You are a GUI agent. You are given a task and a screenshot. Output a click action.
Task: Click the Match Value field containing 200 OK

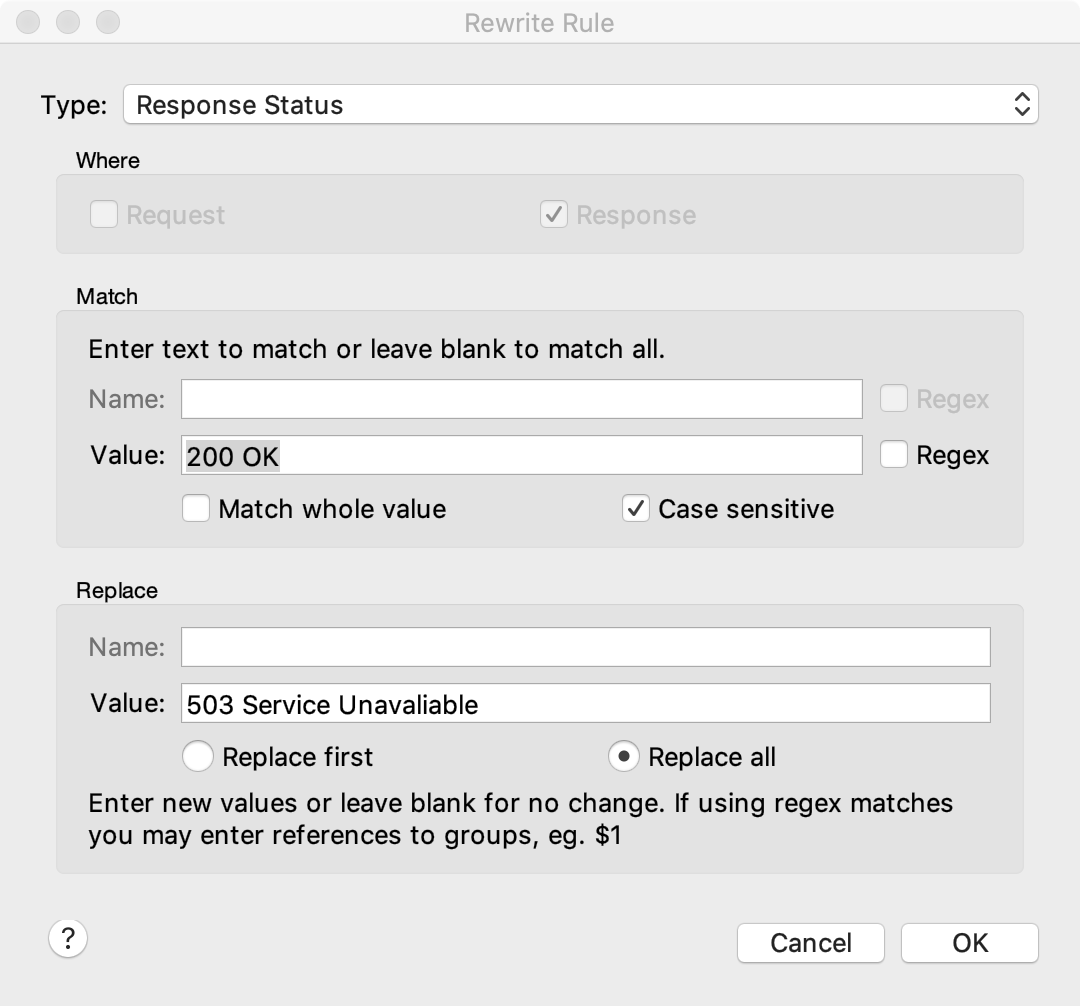(x=521, y=455)
